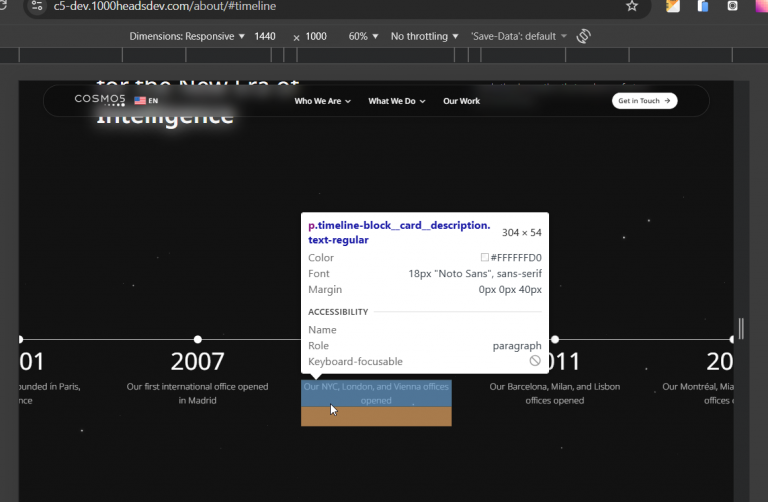The height and width of the screenshot is (502, 768).
Task: Open the 60% zoom dropdown
Action: point(363,36)
